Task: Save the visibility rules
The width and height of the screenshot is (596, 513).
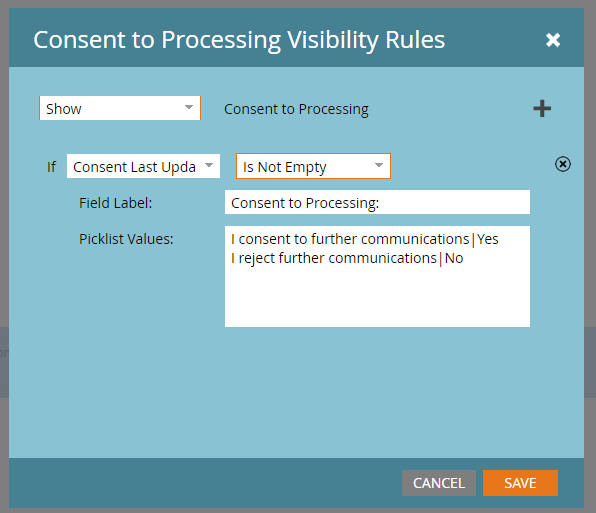Action: 520,483
